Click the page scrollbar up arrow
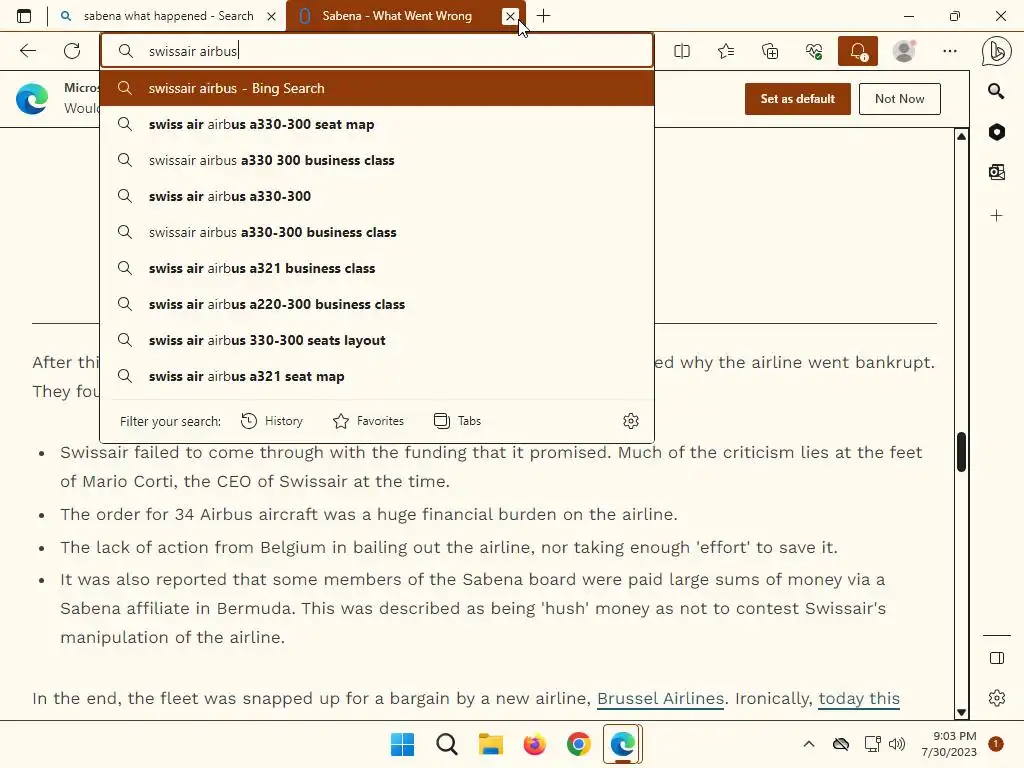Screen dimensions: 1024x768 point(961,136)
